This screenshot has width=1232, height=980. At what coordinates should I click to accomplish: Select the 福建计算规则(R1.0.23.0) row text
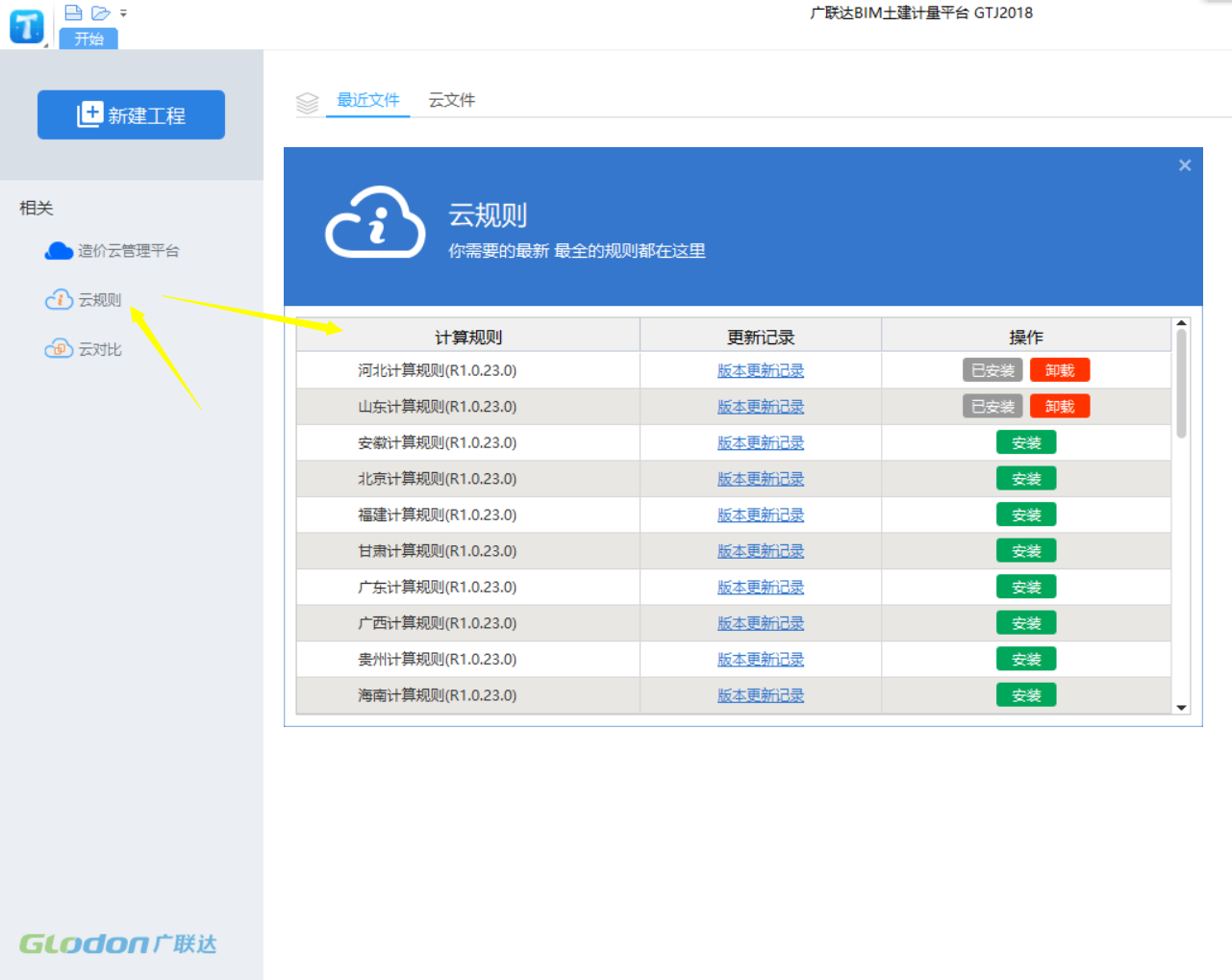[438, 515]
